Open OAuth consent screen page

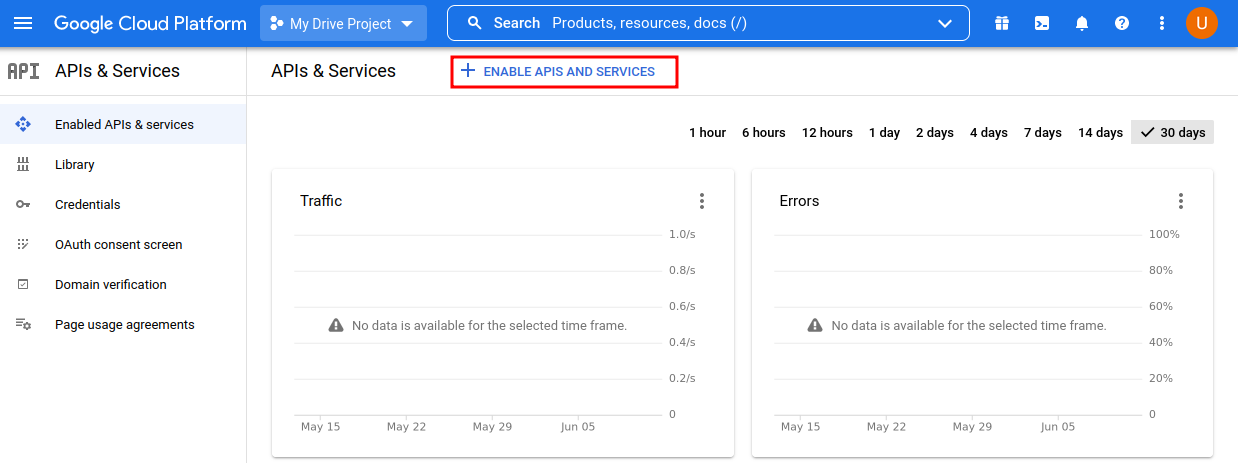(x=123, y=244)
